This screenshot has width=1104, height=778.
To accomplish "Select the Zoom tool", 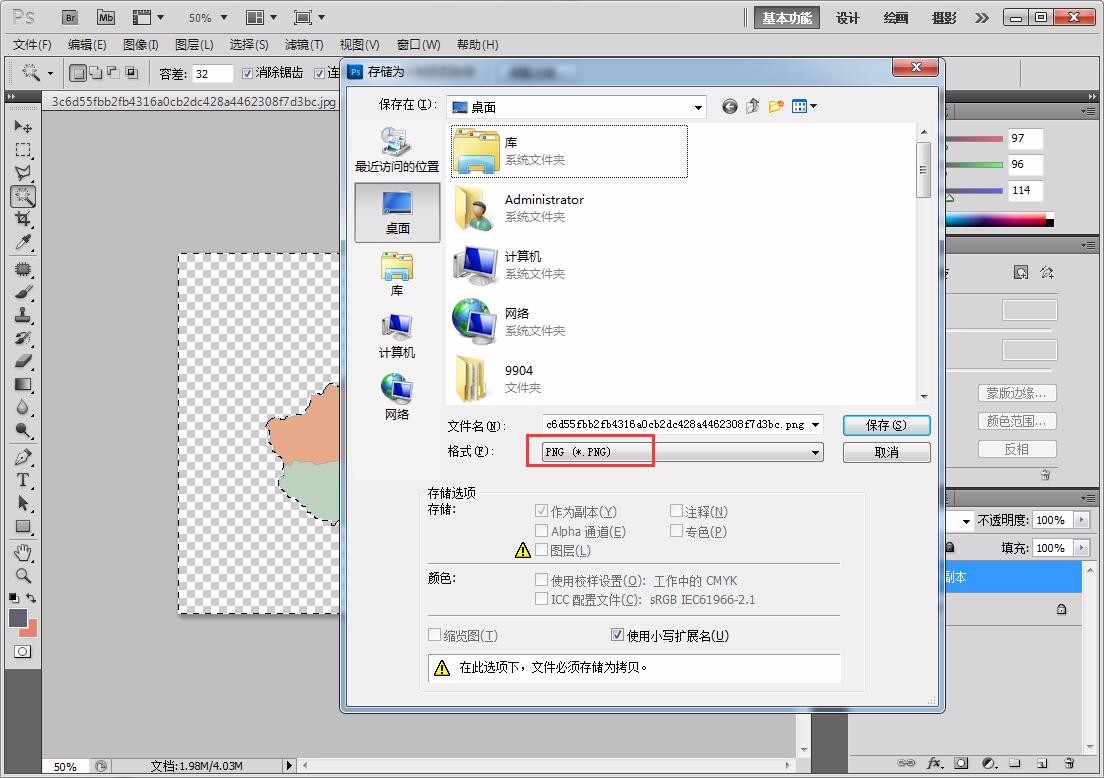I will coord(23,576).
